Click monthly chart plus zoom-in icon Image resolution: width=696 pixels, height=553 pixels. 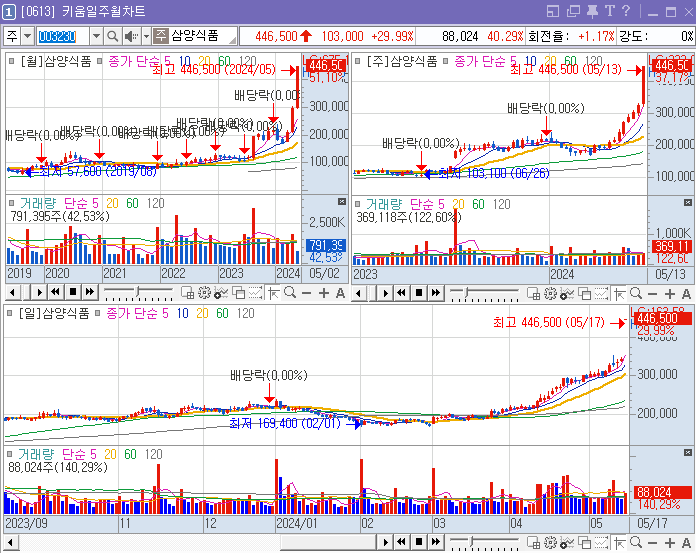[x=324, y=293]
